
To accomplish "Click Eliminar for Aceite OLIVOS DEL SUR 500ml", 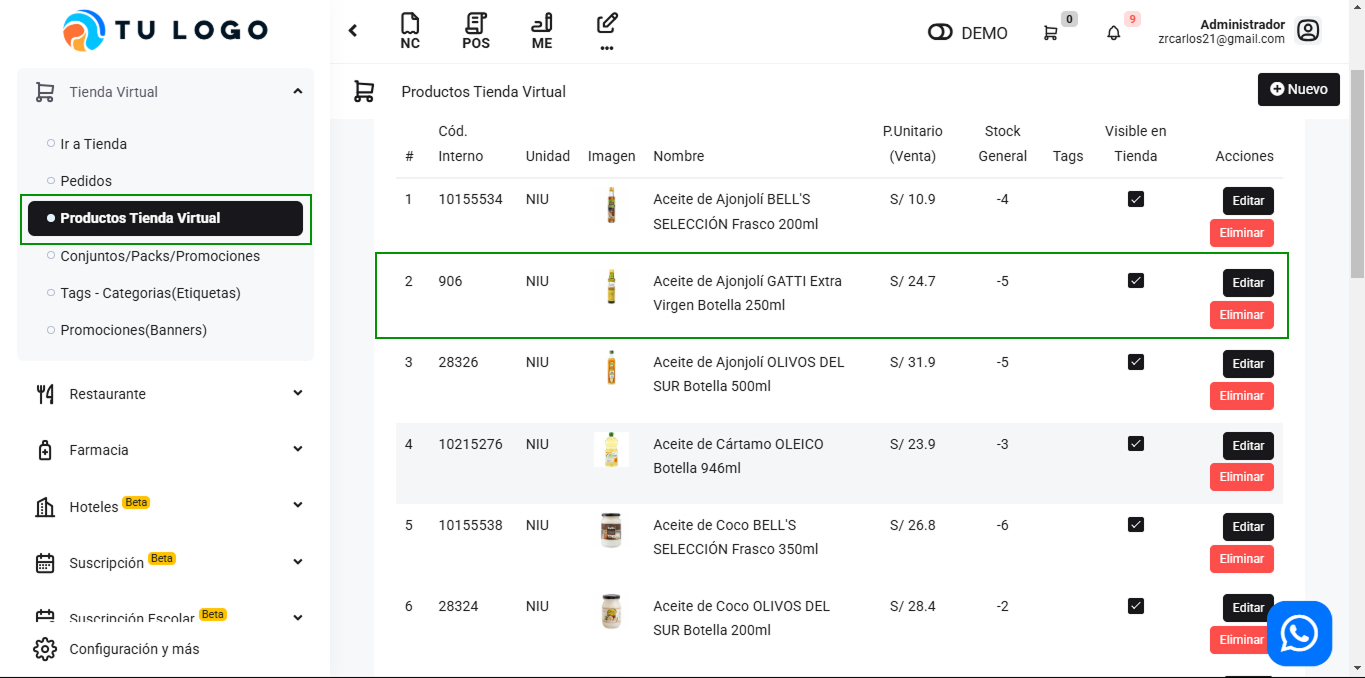I will point(1241,396).
